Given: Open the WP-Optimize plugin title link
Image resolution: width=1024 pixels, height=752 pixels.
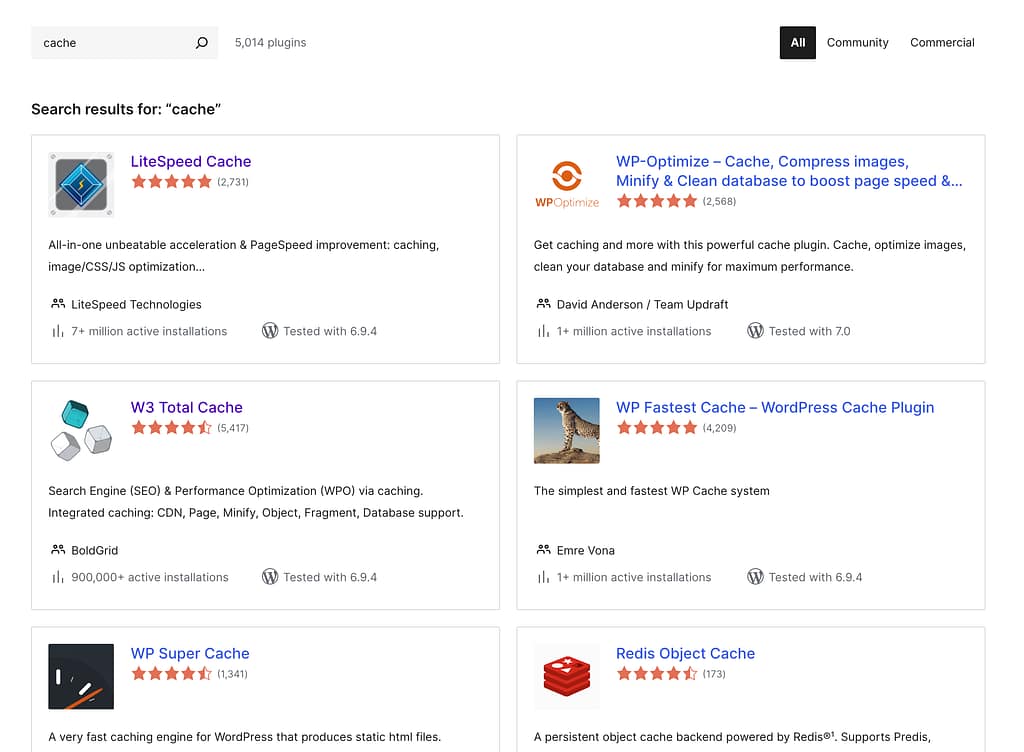Looking at the screenshot, I should click(x=789, y=171).
